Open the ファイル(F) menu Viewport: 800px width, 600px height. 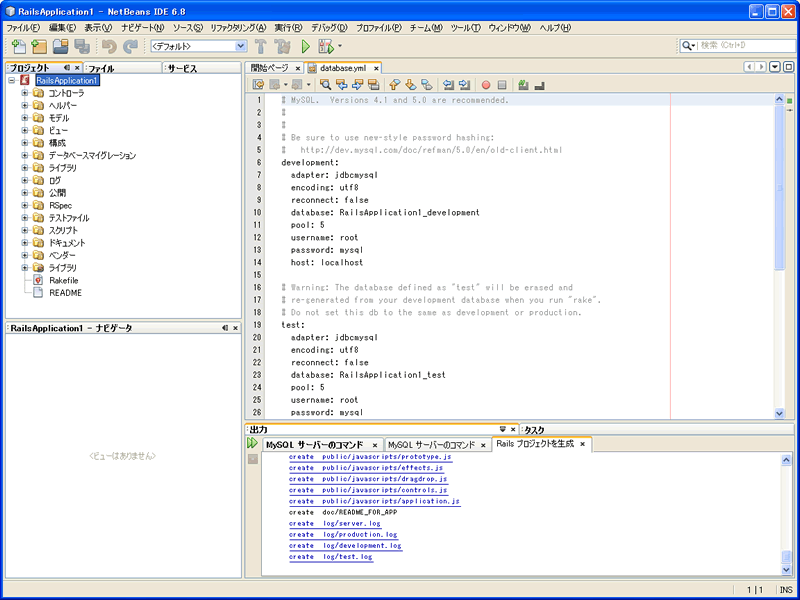[x=23, y=28]
